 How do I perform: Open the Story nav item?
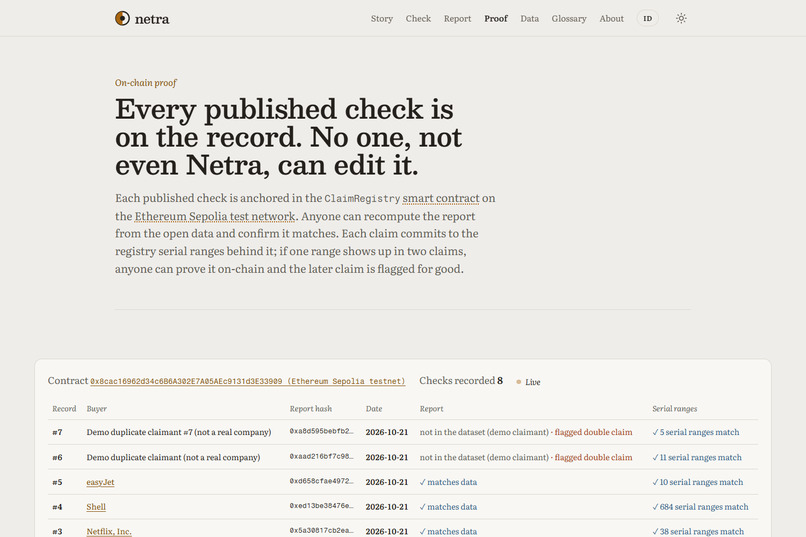tap(382, 18)
